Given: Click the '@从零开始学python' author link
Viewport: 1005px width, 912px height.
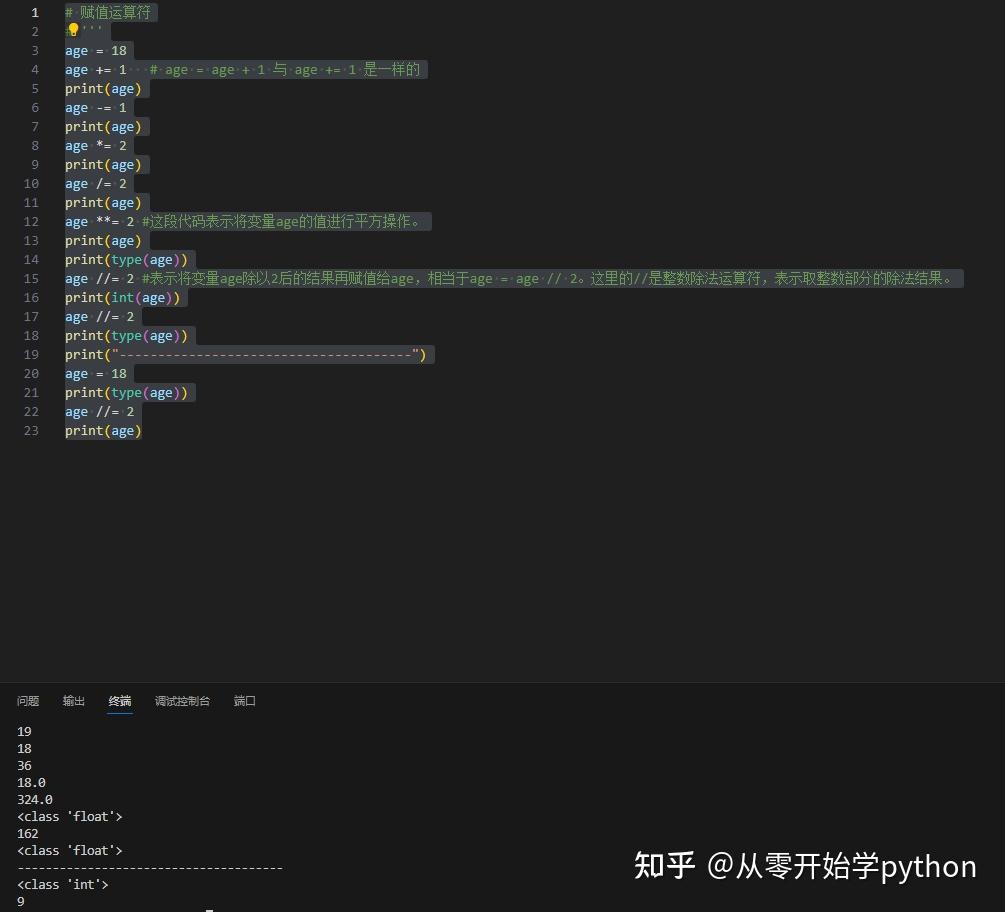Looking at the screenshot, I should point(848,867).
